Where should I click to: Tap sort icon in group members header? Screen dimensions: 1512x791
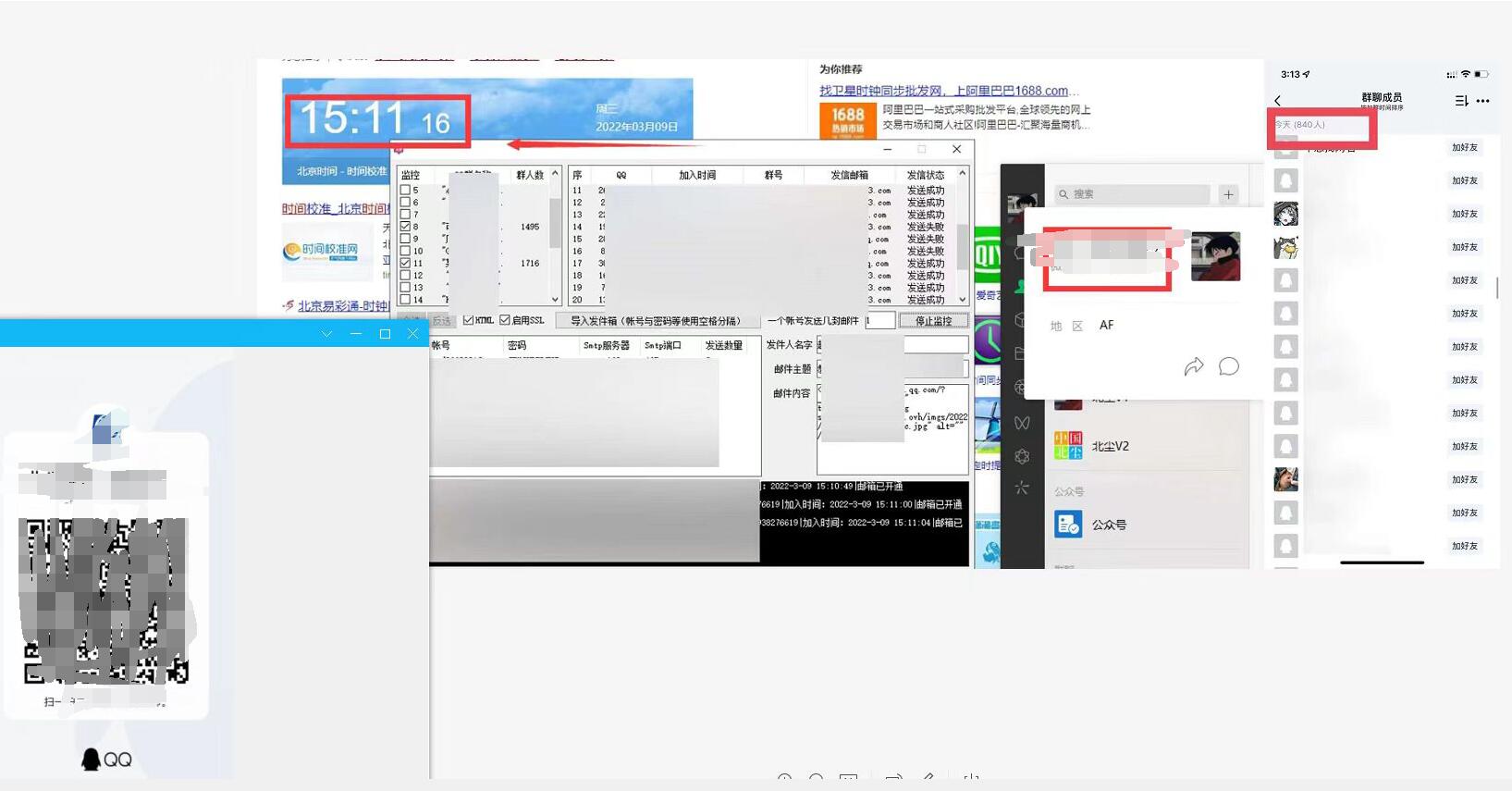tap(1461, 101)
